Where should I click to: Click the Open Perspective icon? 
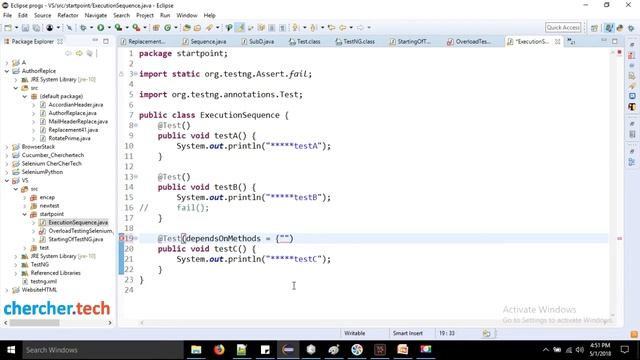click(594, 28)
